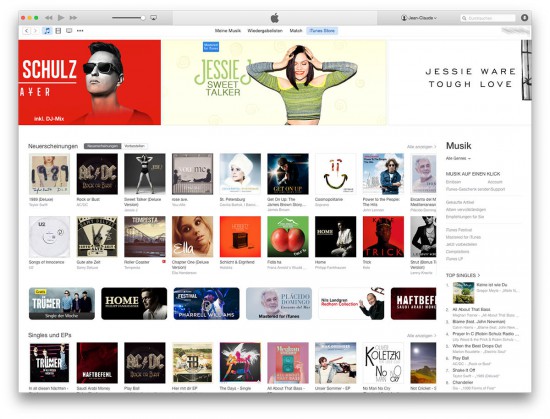Open the green Fidis ha album cover

pos(288,237)
